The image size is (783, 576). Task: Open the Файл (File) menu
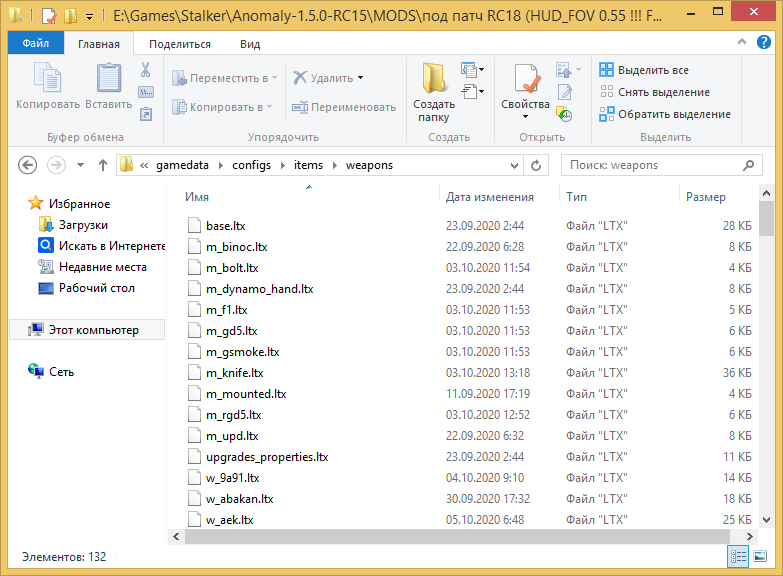(x=36, y=44)
